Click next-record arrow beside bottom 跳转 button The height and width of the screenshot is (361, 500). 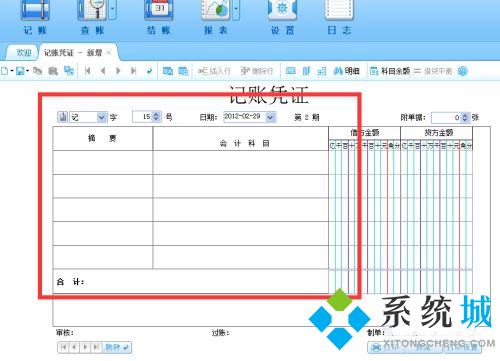click(85, 347)
